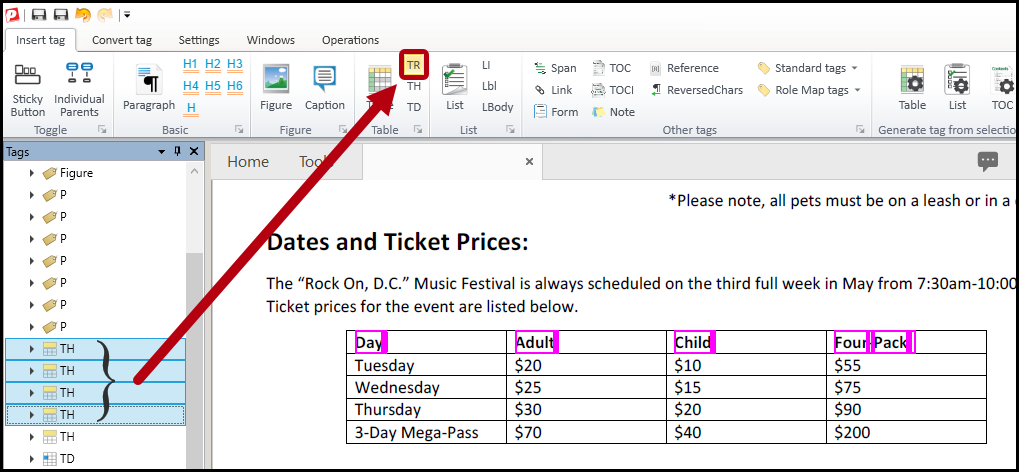The width and height of the screenshot is (1019, 472).
Task: Insert an H2 heading tag
Action: point(213,64)
